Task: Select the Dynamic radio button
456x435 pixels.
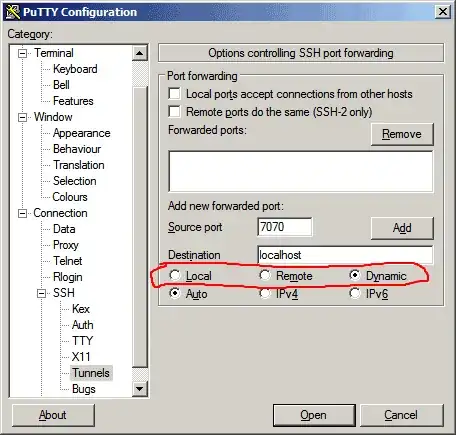Action: 355,275
